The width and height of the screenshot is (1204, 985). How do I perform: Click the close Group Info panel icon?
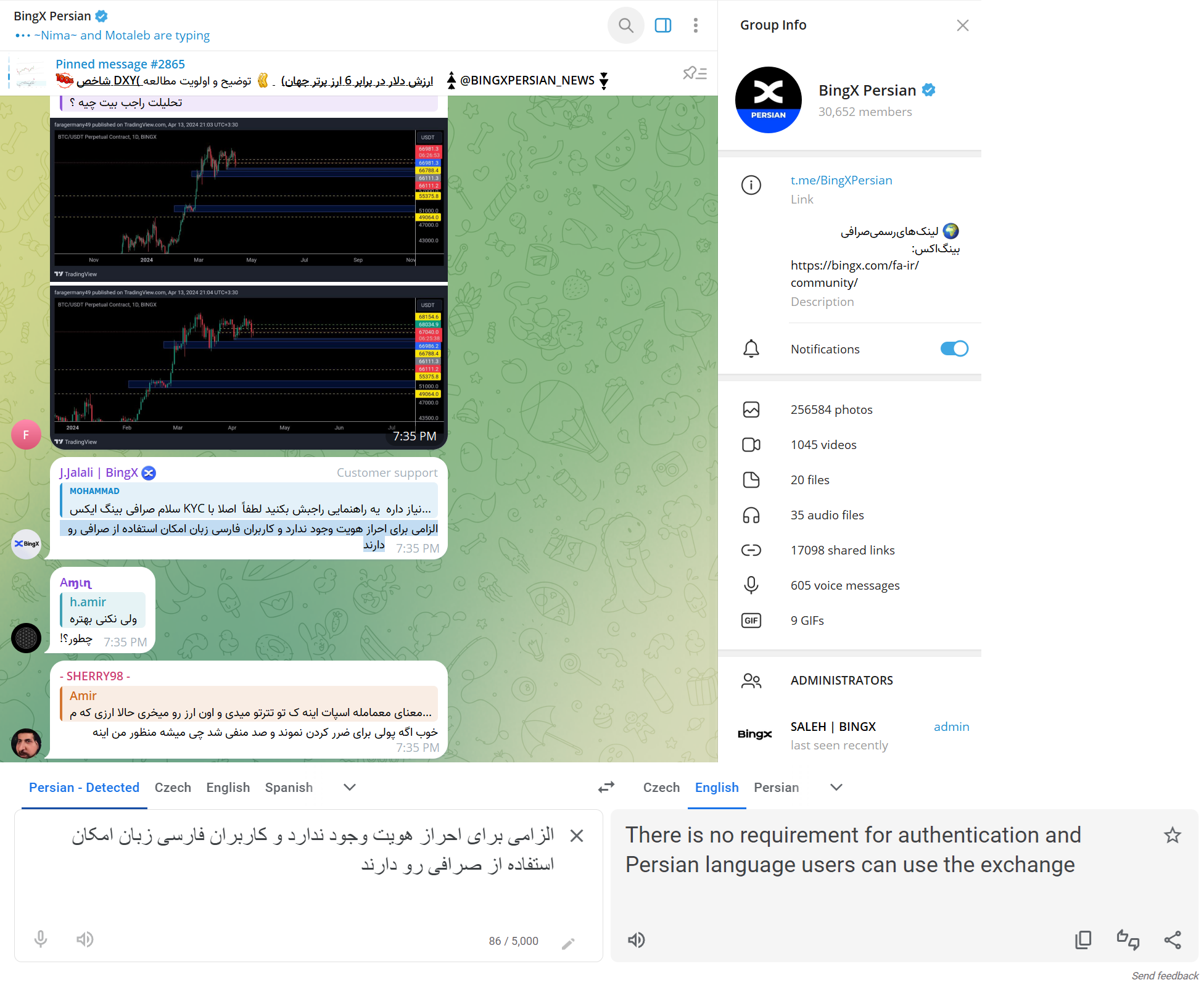point(963,25)
